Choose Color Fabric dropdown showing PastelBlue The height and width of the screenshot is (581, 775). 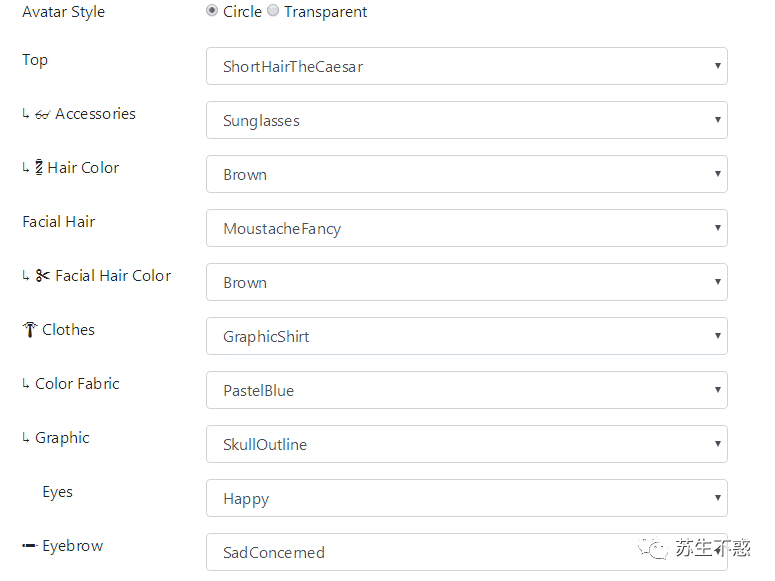(x=466, y=391)
